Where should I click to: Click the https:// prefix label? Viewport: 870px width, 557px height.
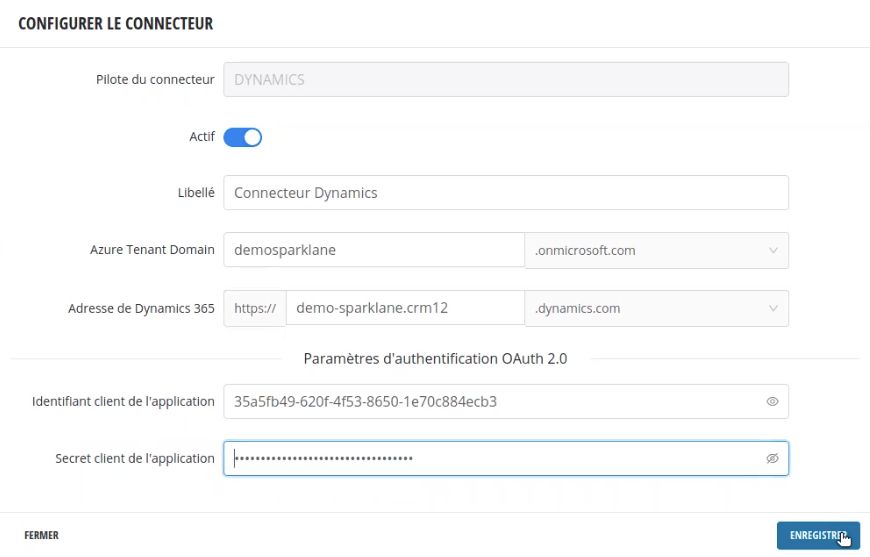point(255,308)
